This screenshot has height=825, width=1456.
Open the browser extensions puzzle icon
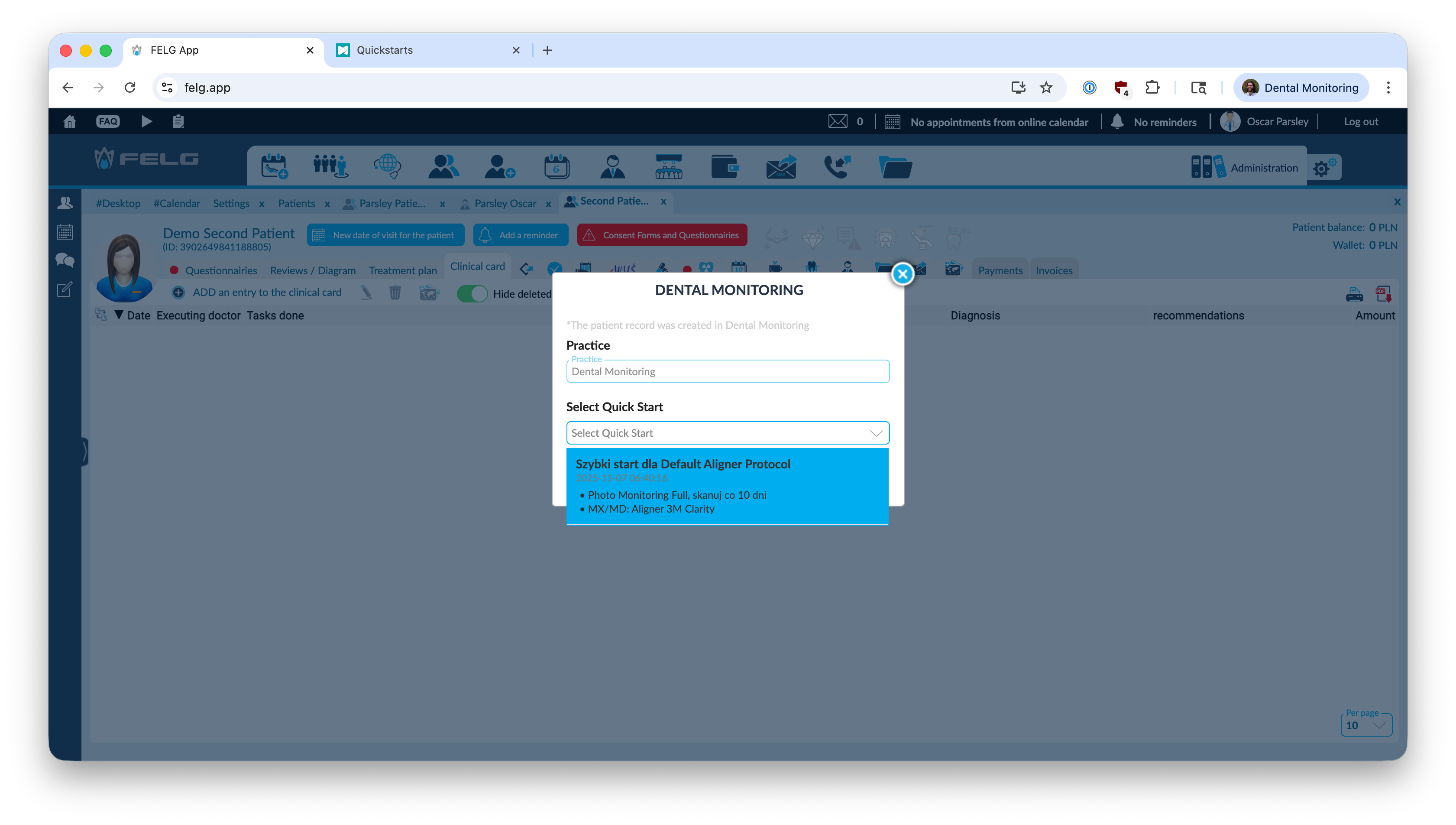1151,87
